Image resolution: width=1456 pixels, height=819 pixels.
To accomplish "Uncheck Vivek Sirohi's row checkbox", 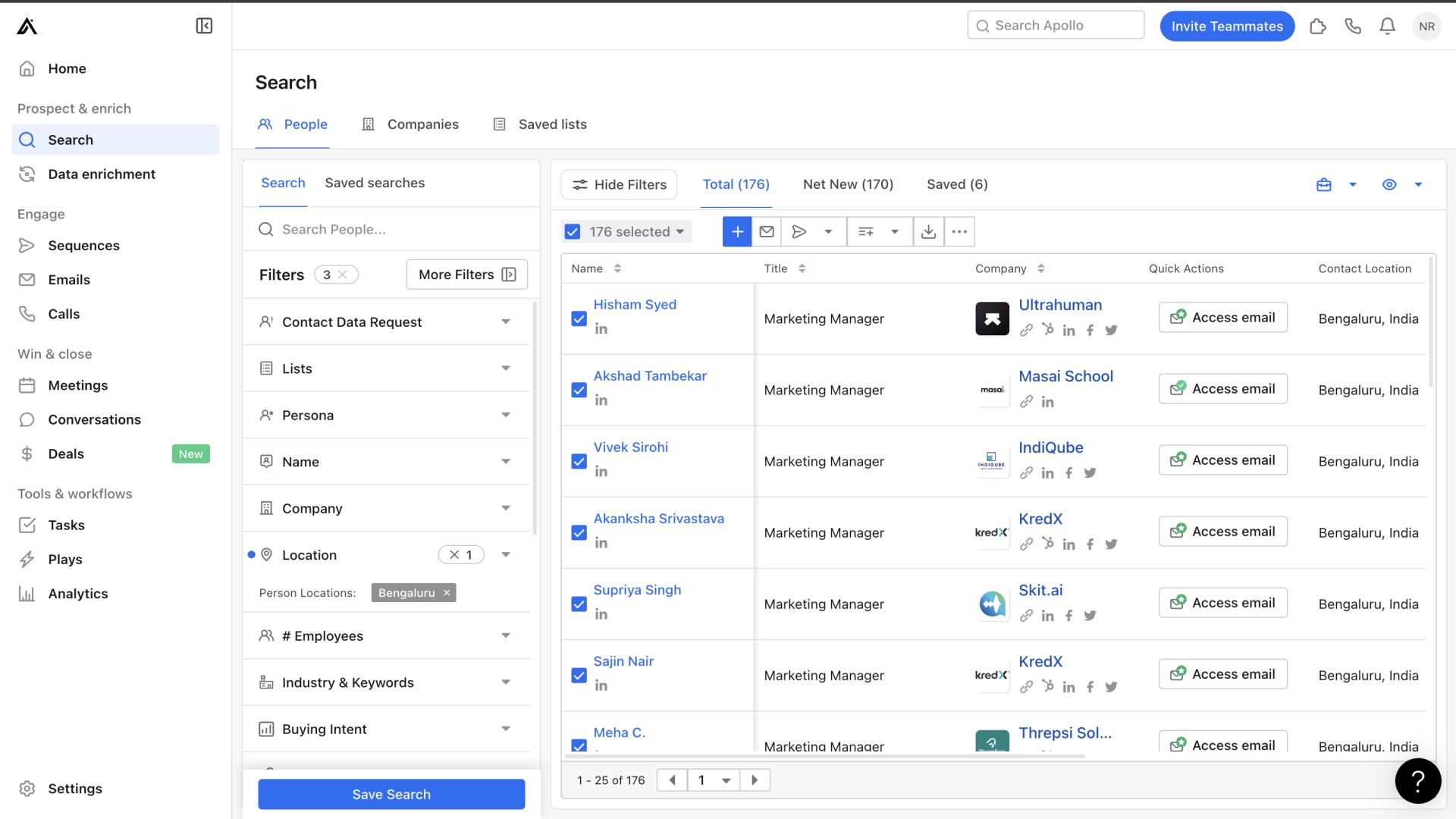I will pyautogui.click(x=579, y=461).
